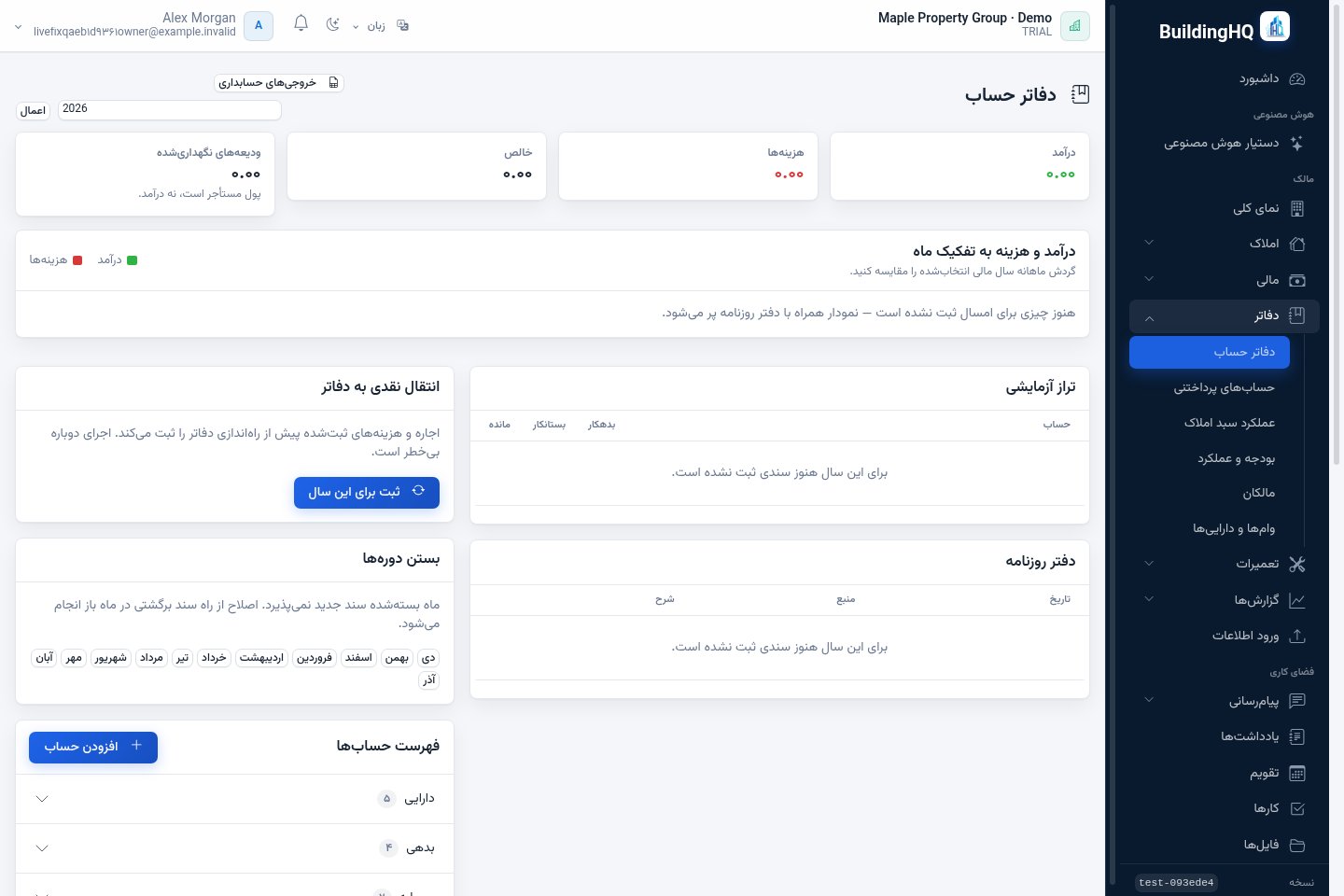Click the ثبت برای این سال button

(x=367, y=493)
